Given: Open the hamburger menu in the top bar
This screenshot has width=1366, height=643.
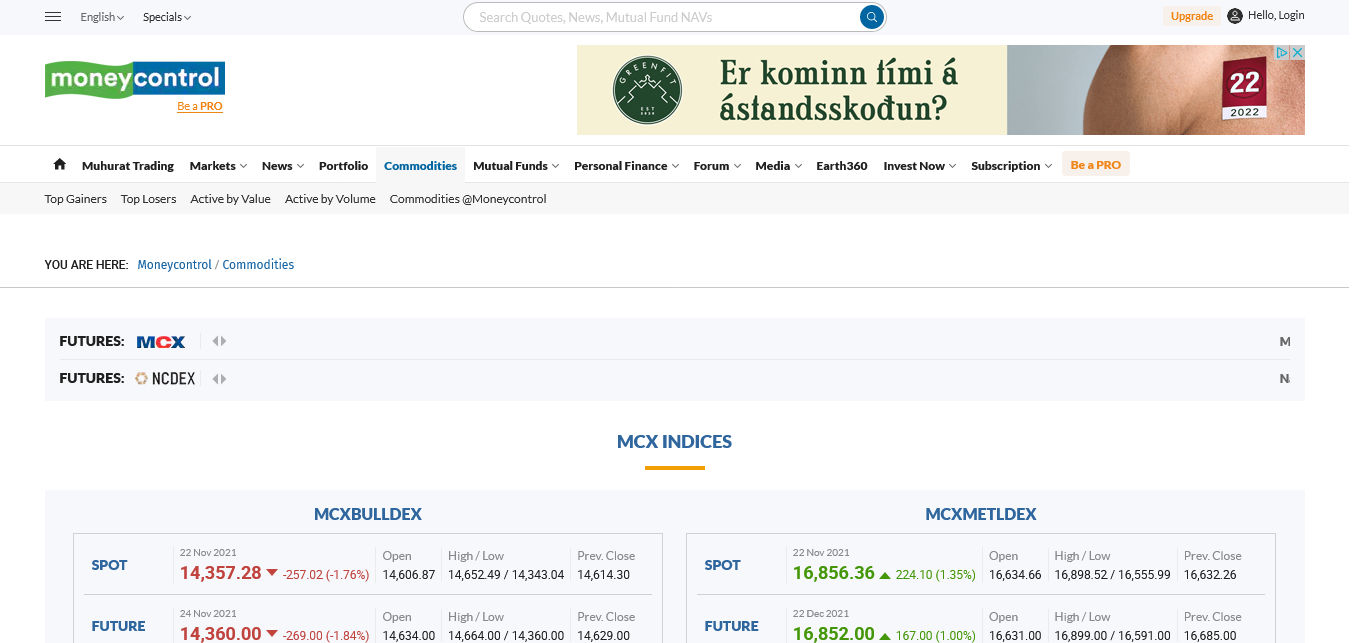Looking at the screenshot, I should [54, 17].
